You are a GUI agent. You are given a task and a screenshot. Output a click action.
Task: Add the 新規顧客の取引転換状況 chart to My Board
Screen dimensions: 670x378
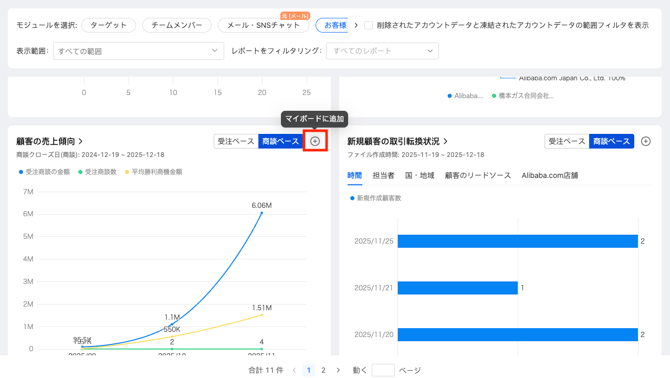[646, 141]
